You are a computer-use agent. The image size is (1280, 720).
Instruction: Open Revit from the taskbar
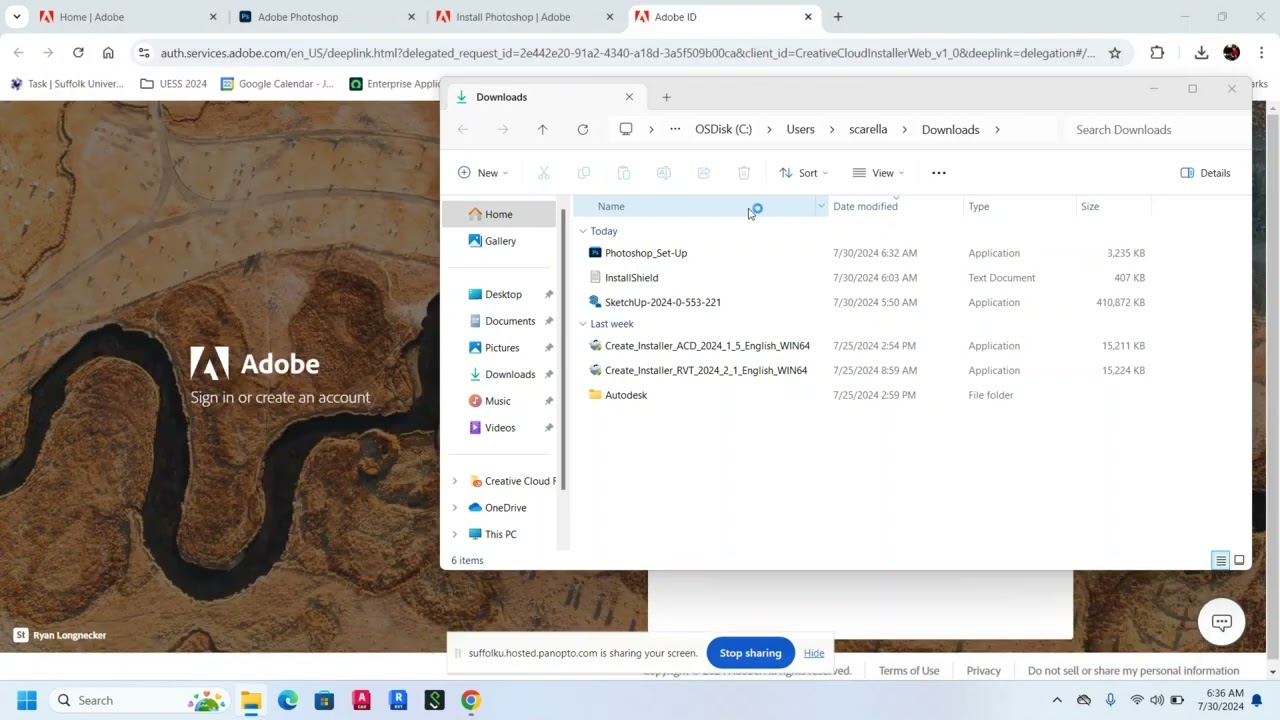tap(398, 700)
